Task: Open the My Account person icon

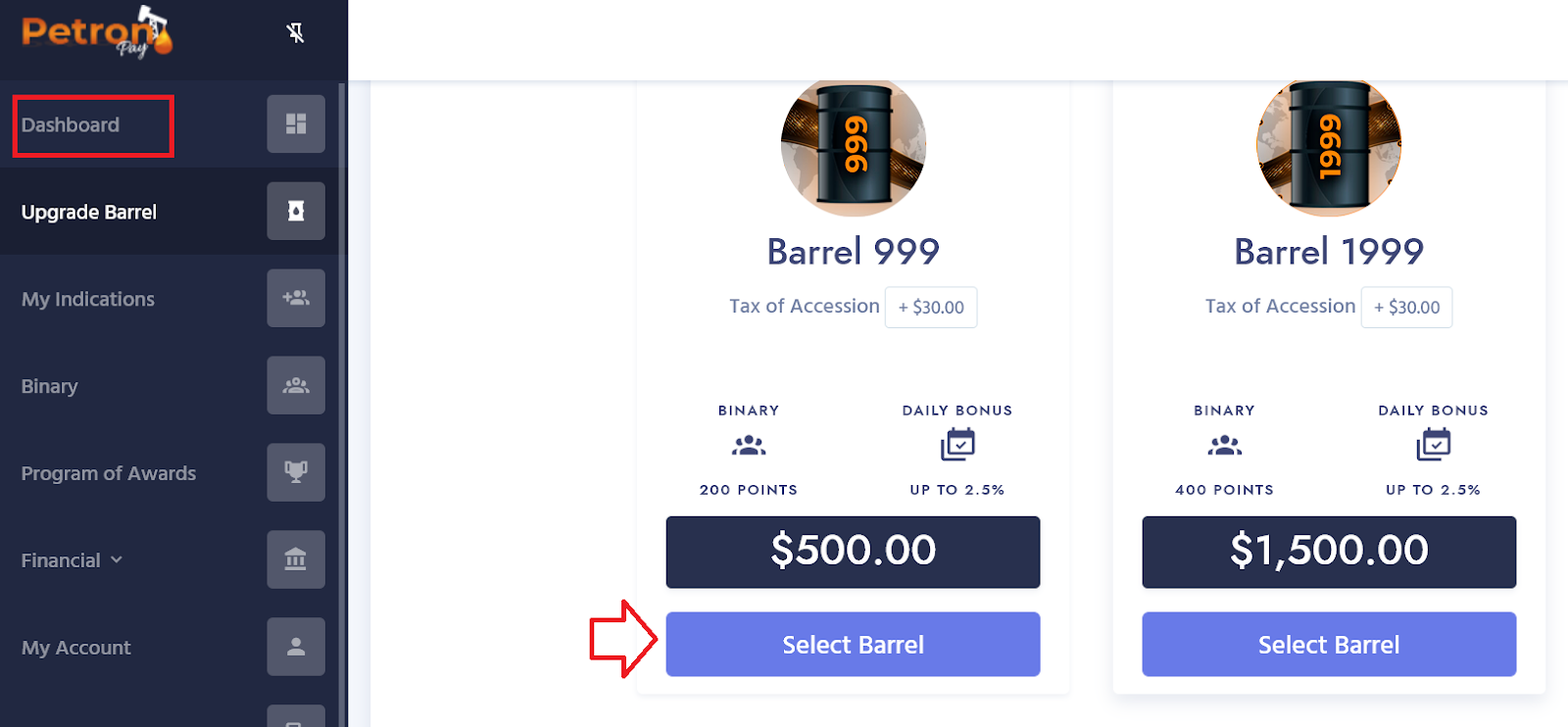Action: [x=296, y=647]
